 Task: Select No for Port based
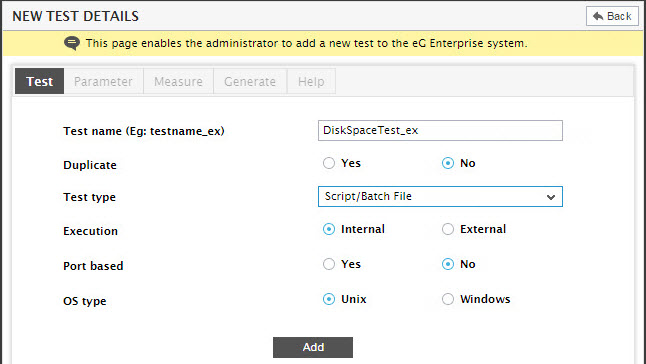tap(448, 264)
